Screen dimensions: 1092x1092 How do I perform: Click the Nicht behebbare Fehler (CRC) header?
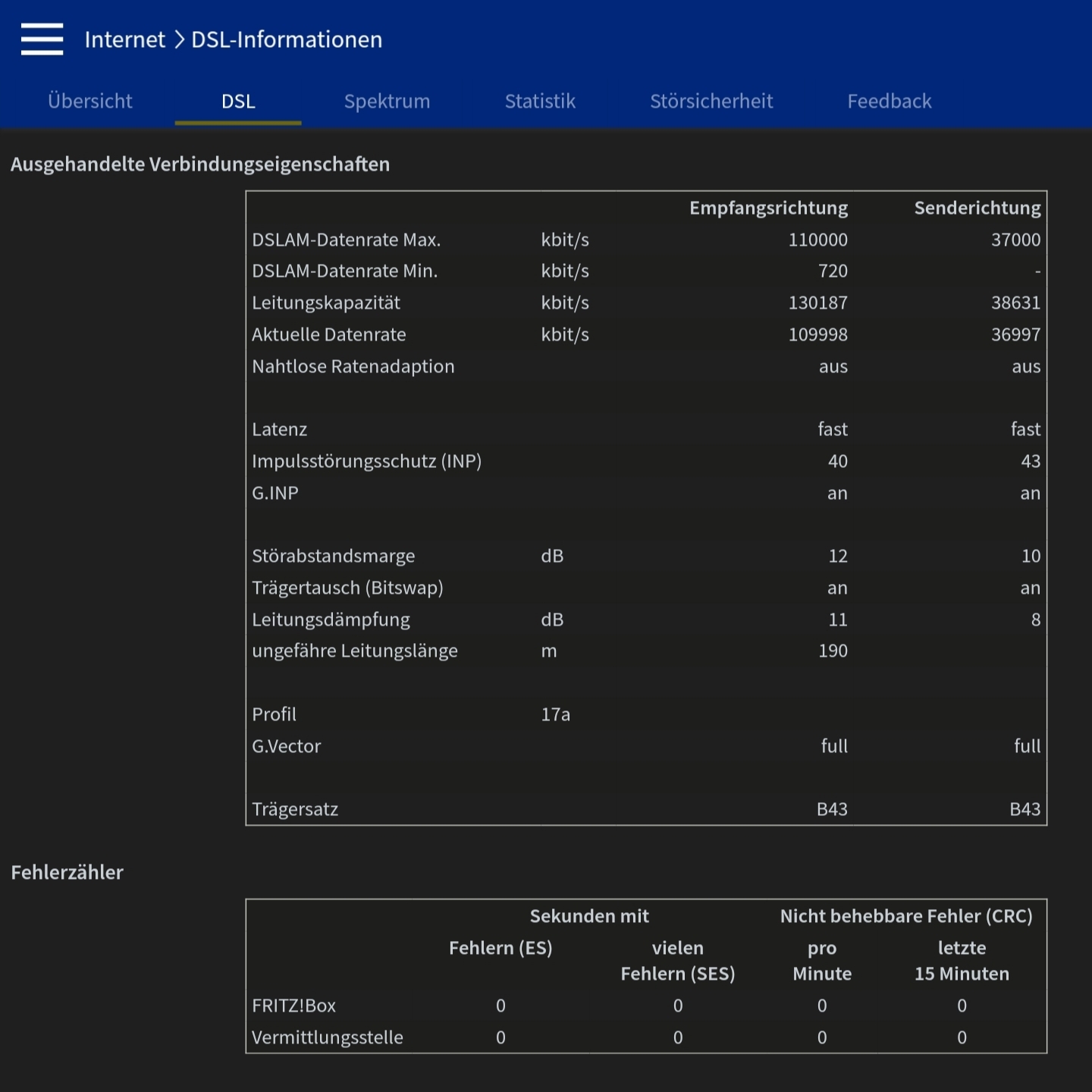click(x=907, y=916)
